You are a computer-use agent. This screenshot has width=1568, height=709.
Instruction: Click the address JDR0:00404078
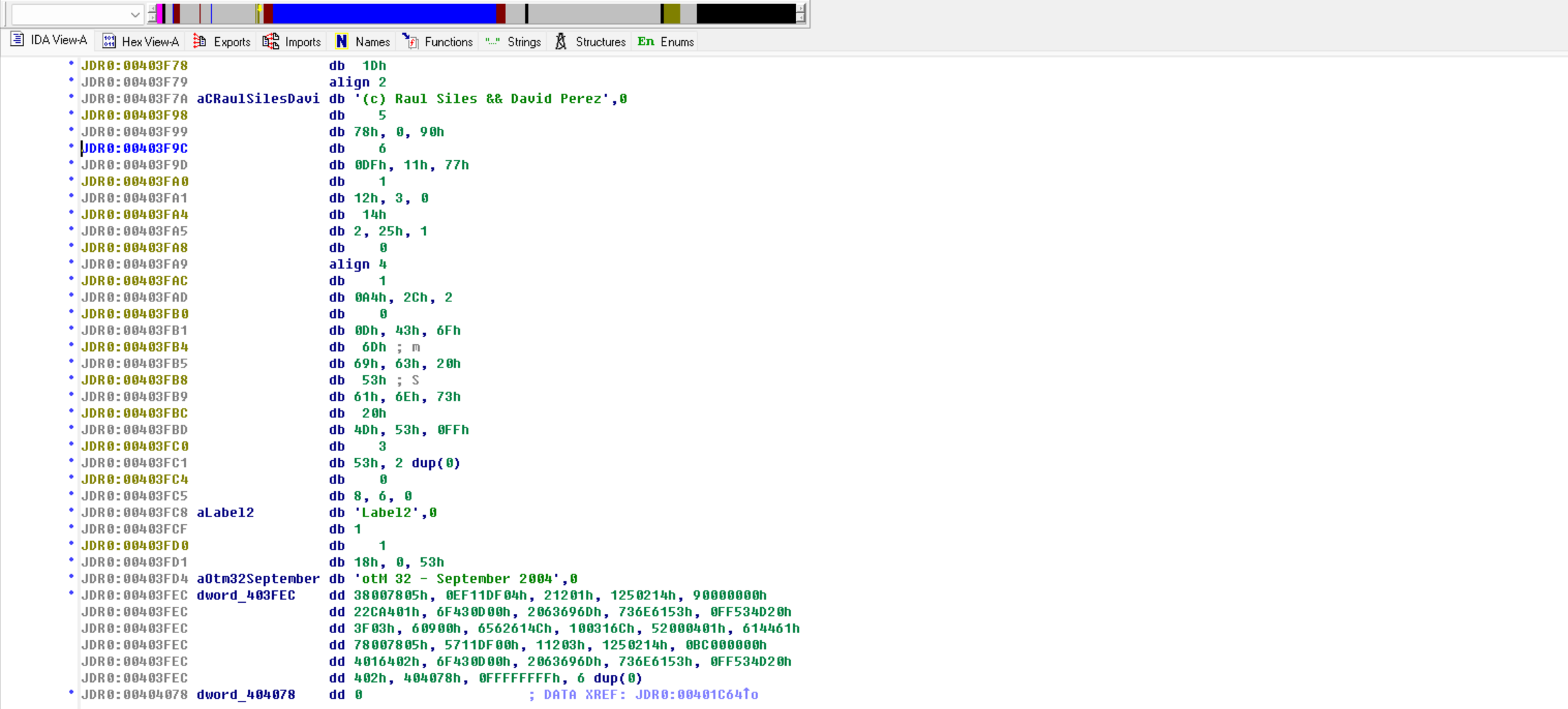click(x=134, y=695)
